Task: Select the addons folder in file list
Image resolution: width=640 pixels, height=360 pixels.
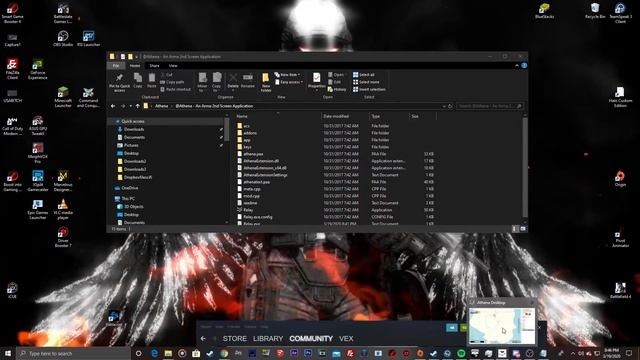Action: [x=250, y=133]
